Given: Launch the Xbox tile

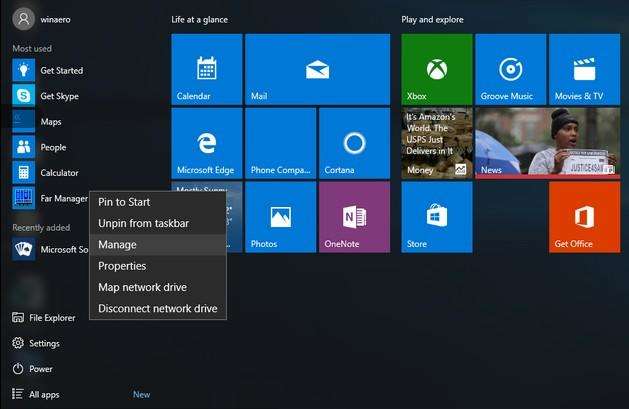Looking at the screenshot, I should tap(437, 69).
